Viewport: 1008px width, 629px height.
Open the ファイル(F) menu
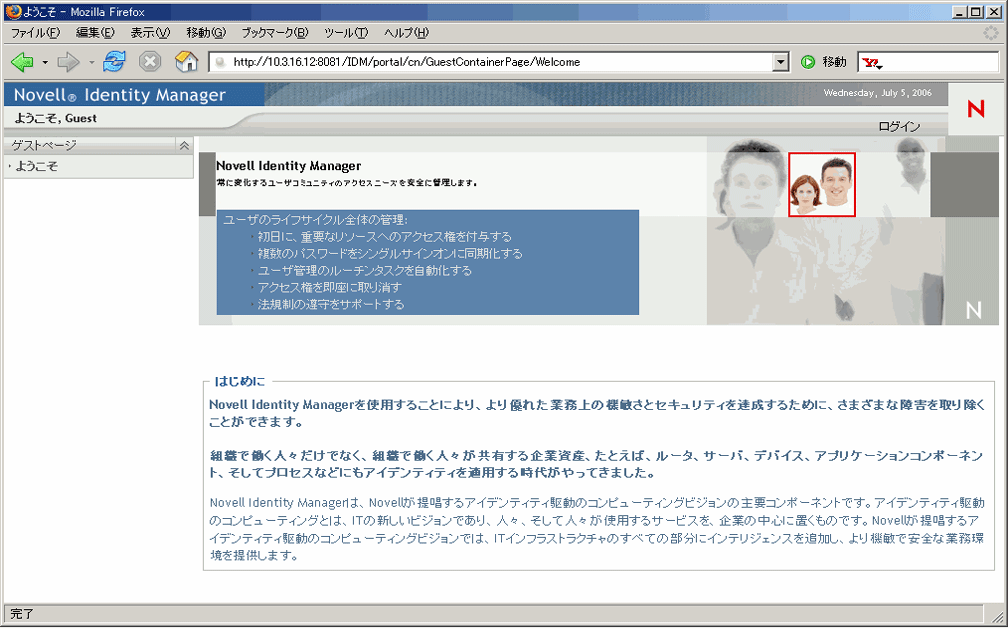(x=35, y=32)
